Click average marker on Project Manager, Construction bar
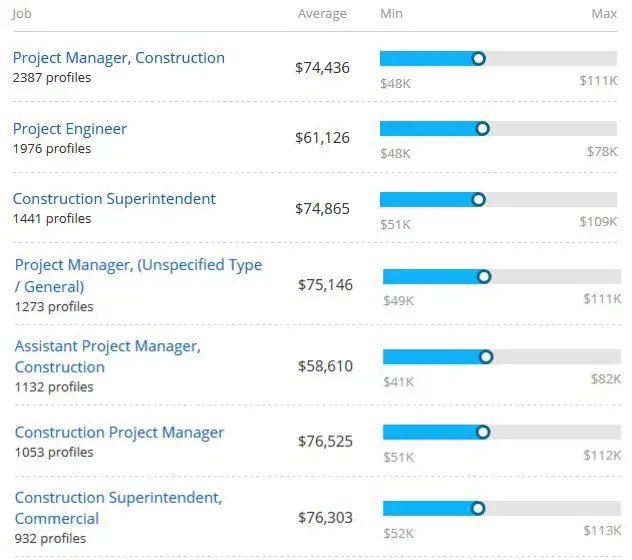Screen dimensions: 632x560 (x=478, y=59)
